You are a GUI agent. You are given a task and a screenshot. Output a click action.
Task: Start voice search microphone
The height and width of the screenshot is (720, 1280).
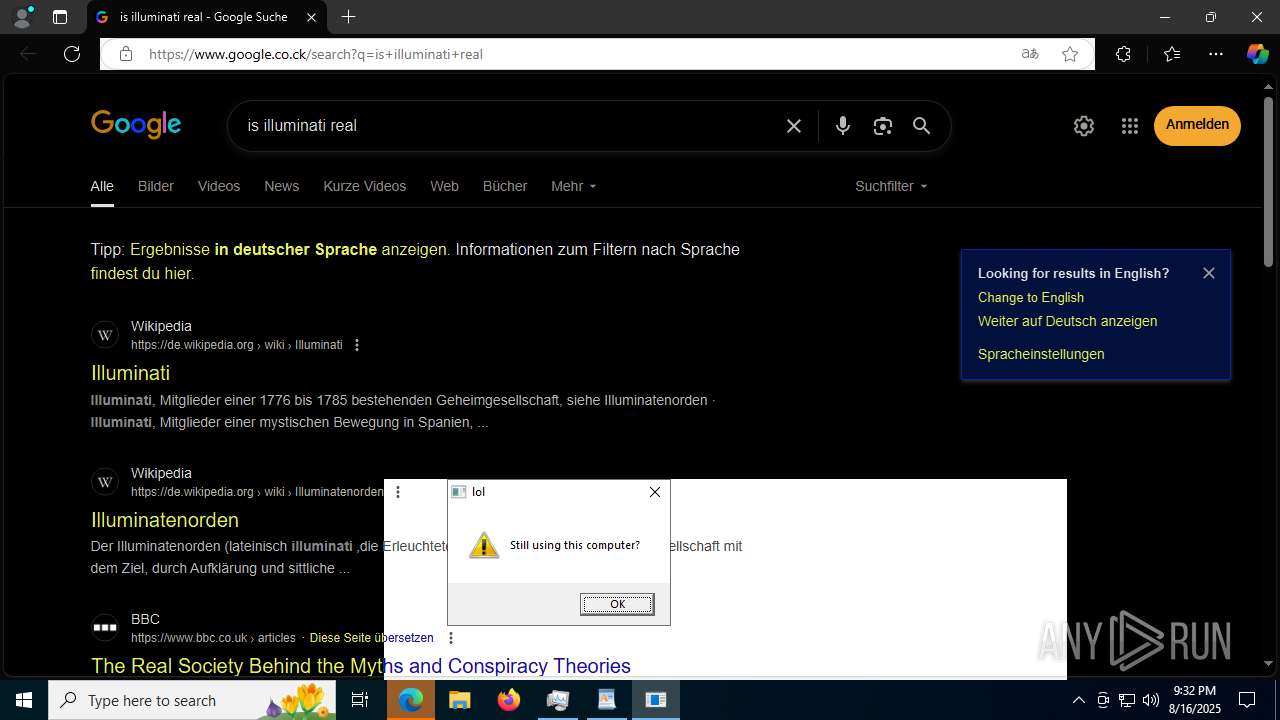(843, 126)
